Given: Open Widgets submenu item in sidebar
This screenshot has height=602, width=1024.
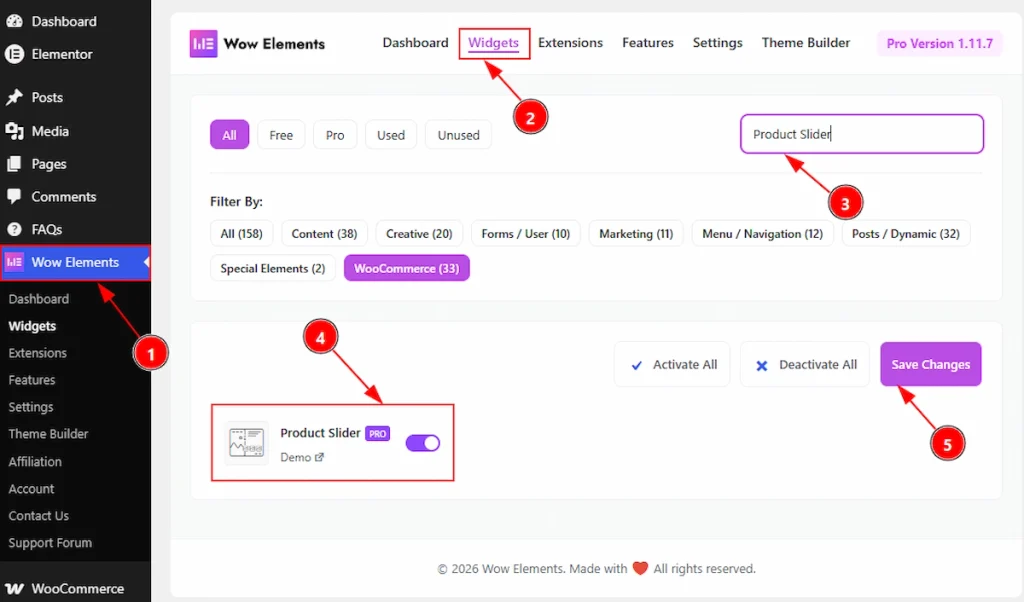Looking at the screenshot, I should 32,326.
